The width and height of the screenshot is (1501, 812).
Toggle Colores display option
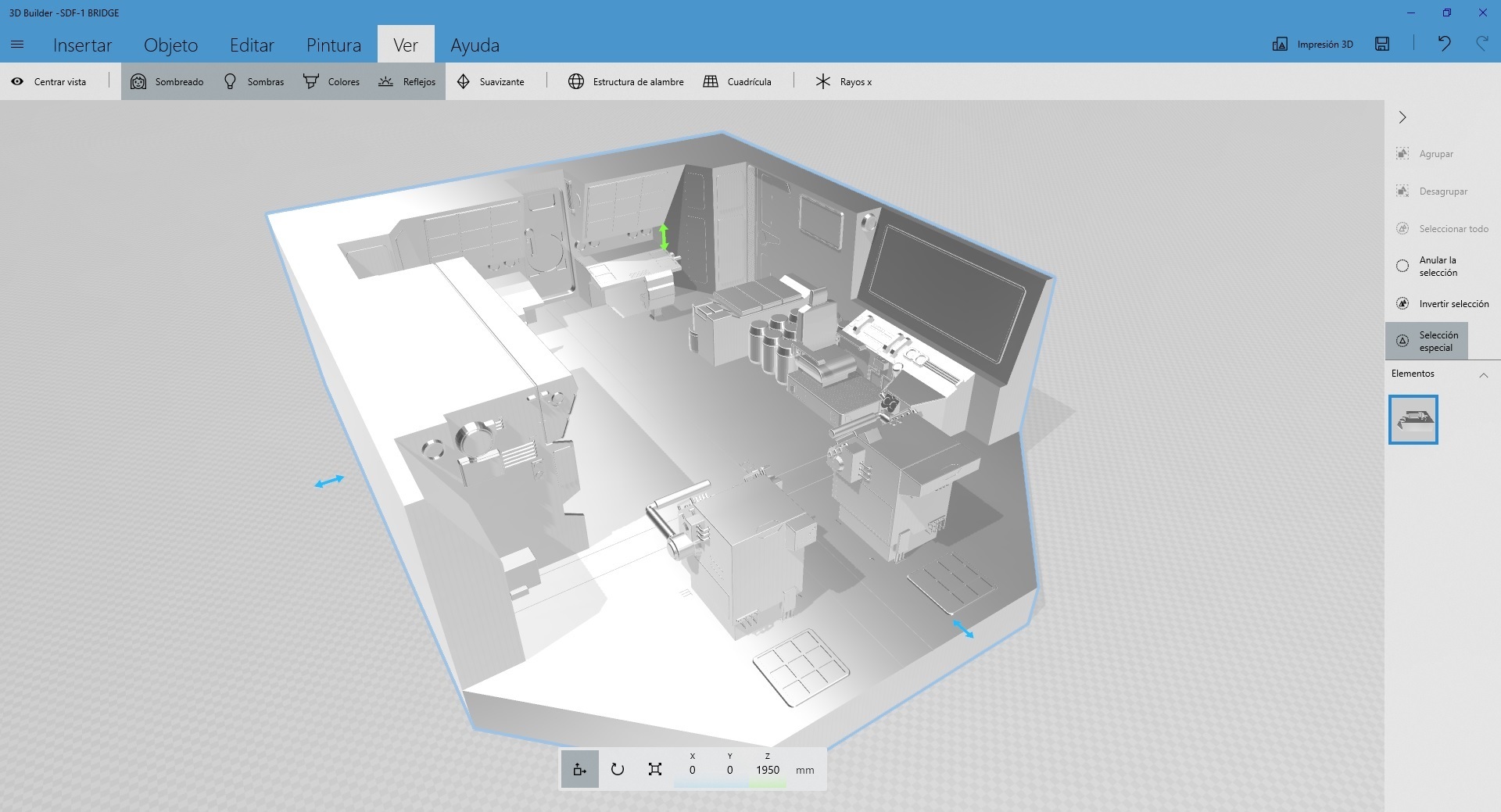[x=331, y=81]
